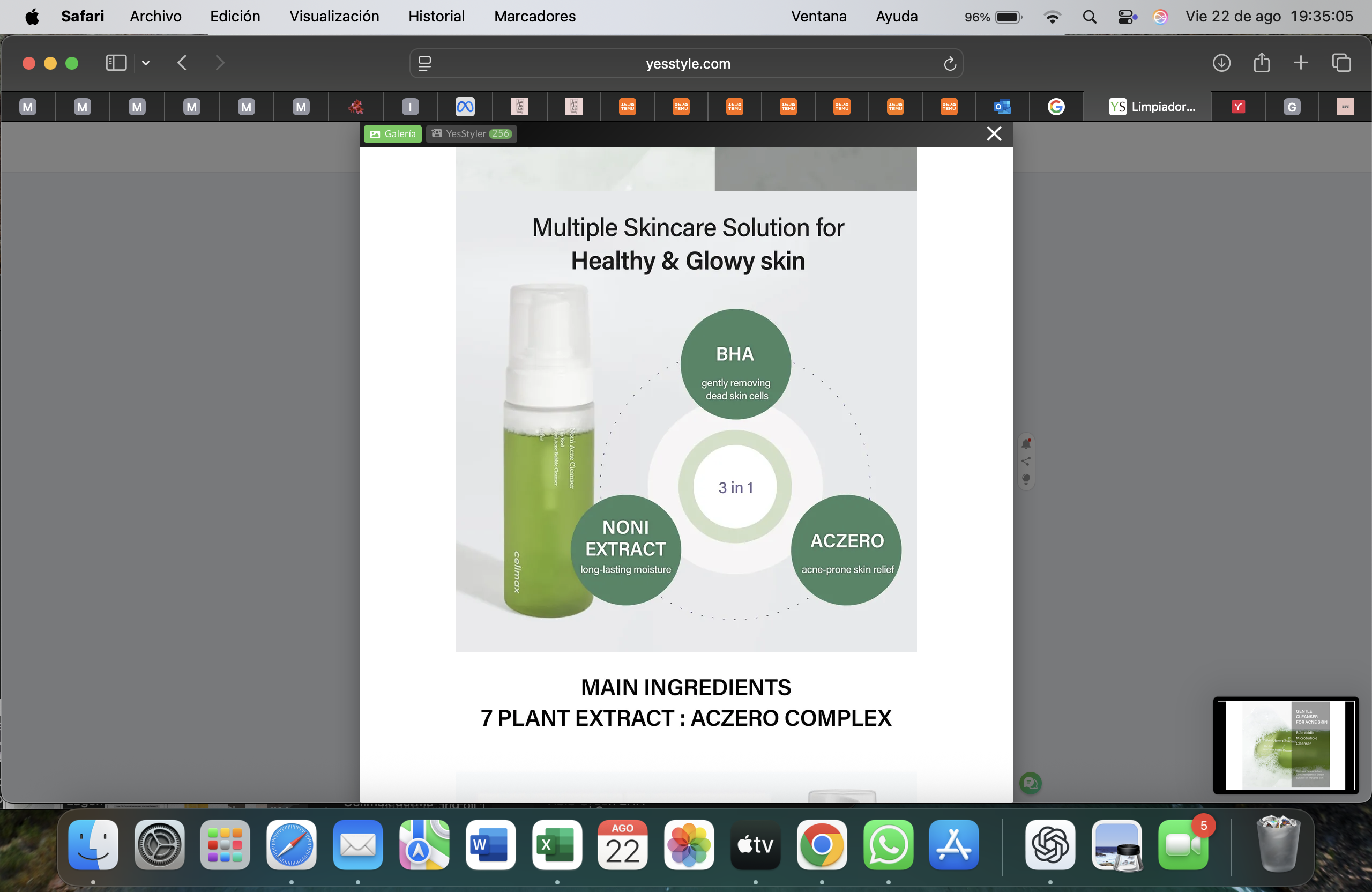
Task: Open macOS Control Center
Action: click(x=1127, y=17)
